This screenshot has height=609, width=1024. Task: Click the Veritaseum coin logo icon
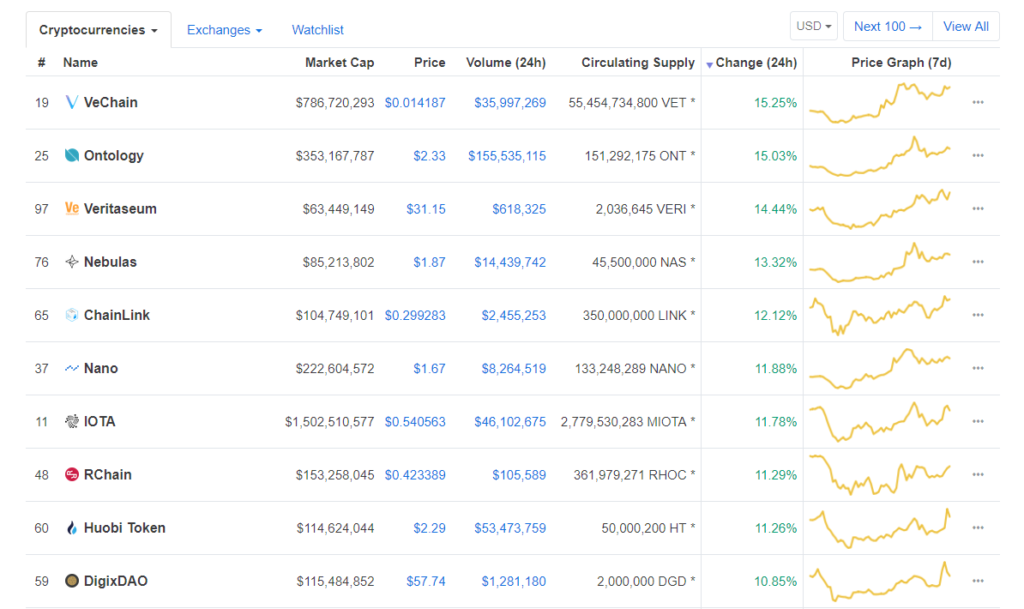coord(72,209)
